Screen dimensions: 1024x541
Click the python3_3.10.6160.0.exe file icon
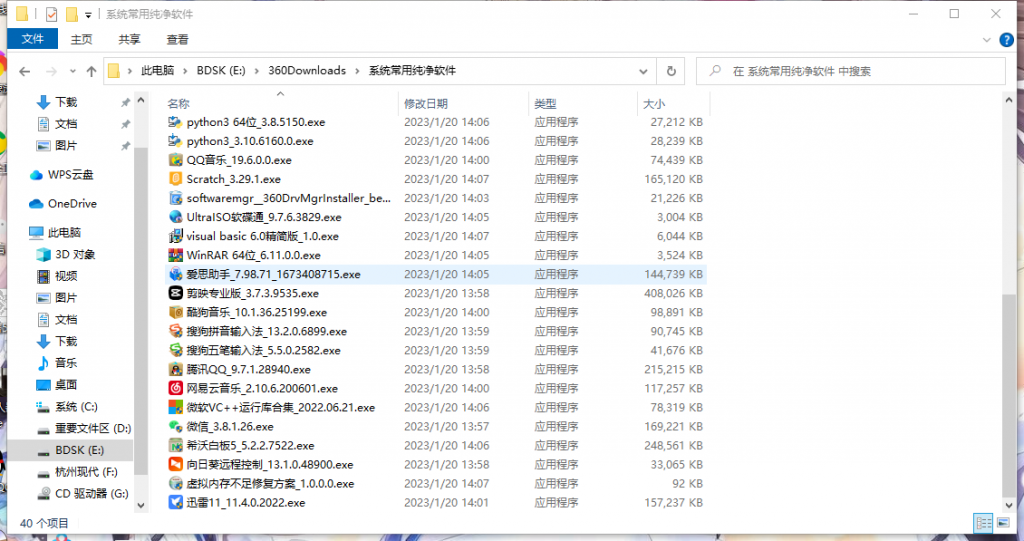click(x=175, y=140)
